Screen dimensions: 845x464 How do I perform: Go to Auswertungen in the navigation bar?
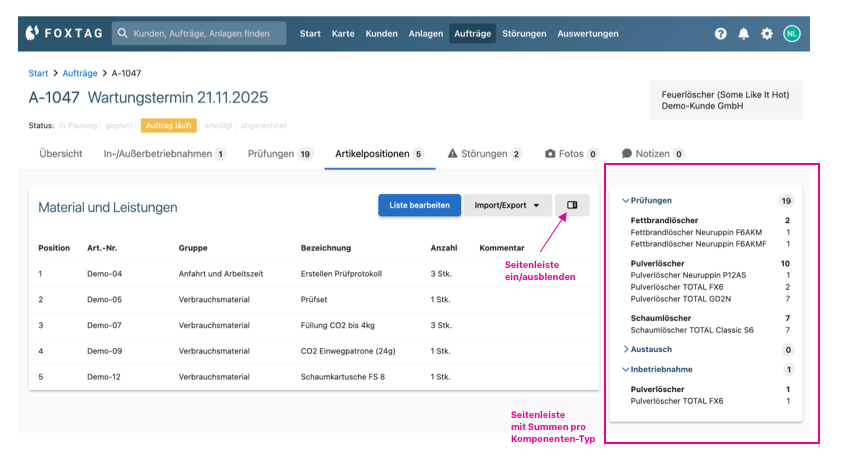point(588,33)
